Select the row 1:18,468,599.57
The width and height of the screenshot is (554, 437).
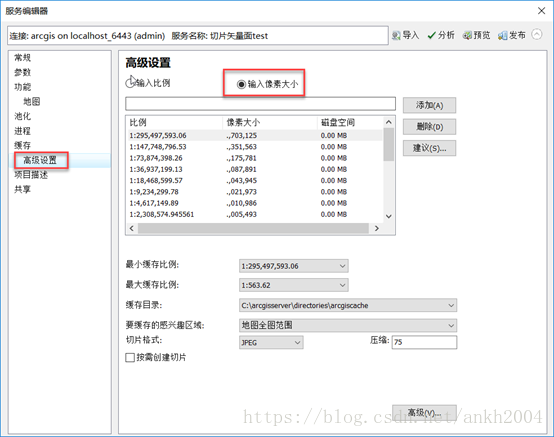pyautogui.click(x=254, y=181)
